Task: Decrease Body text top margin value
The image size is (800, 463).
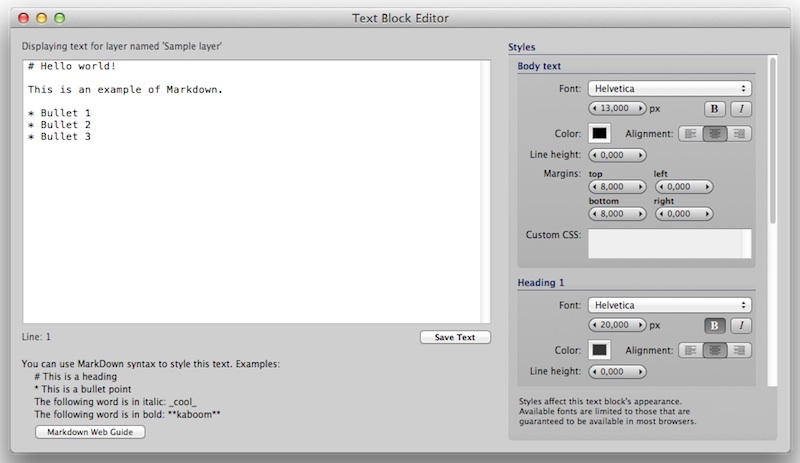Action: (597, 186)
